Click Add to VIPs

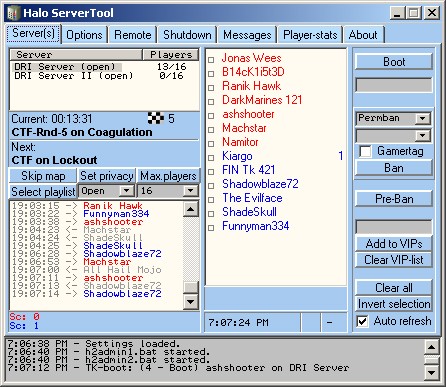[394, 244]
